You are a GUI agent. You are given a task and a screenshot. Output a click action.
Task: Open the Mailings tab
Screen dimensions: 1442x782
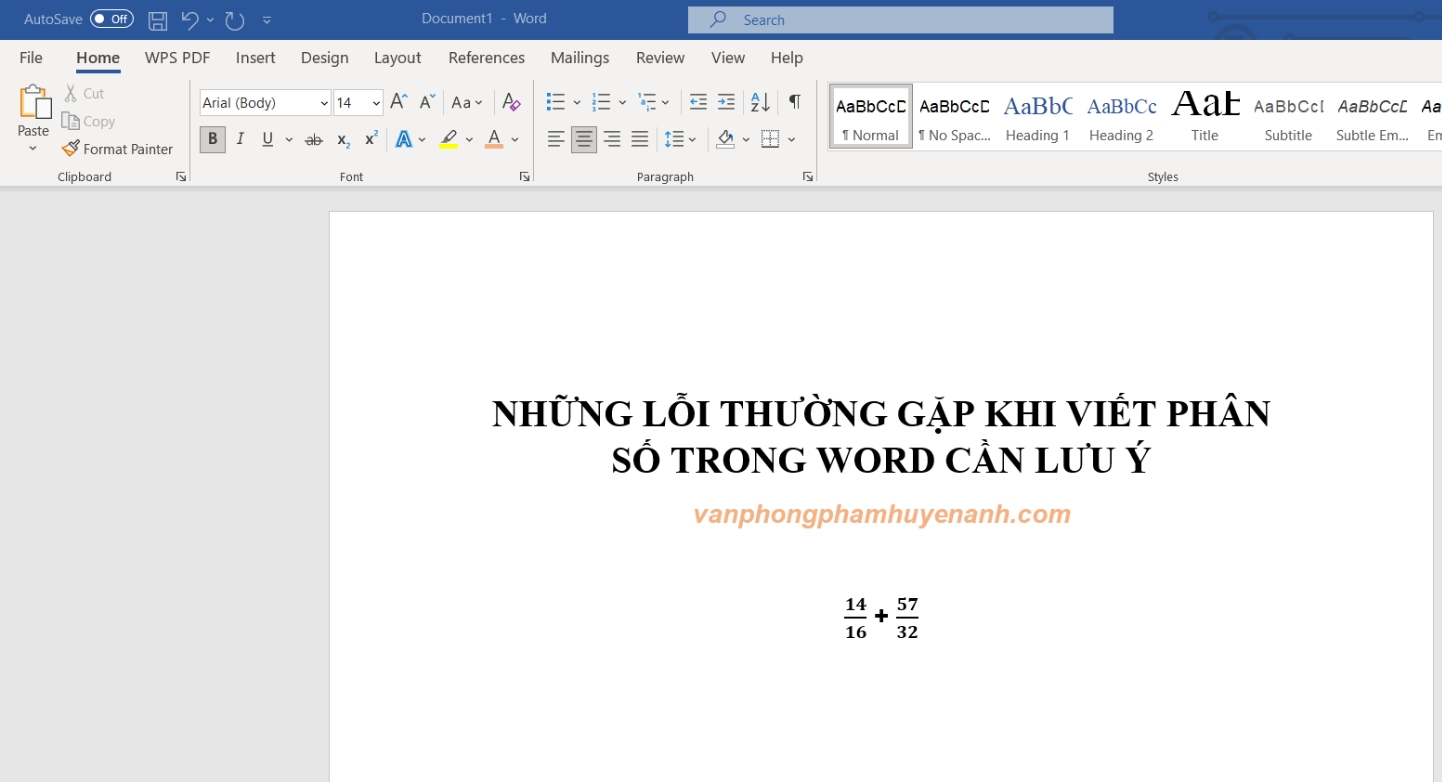580,58
